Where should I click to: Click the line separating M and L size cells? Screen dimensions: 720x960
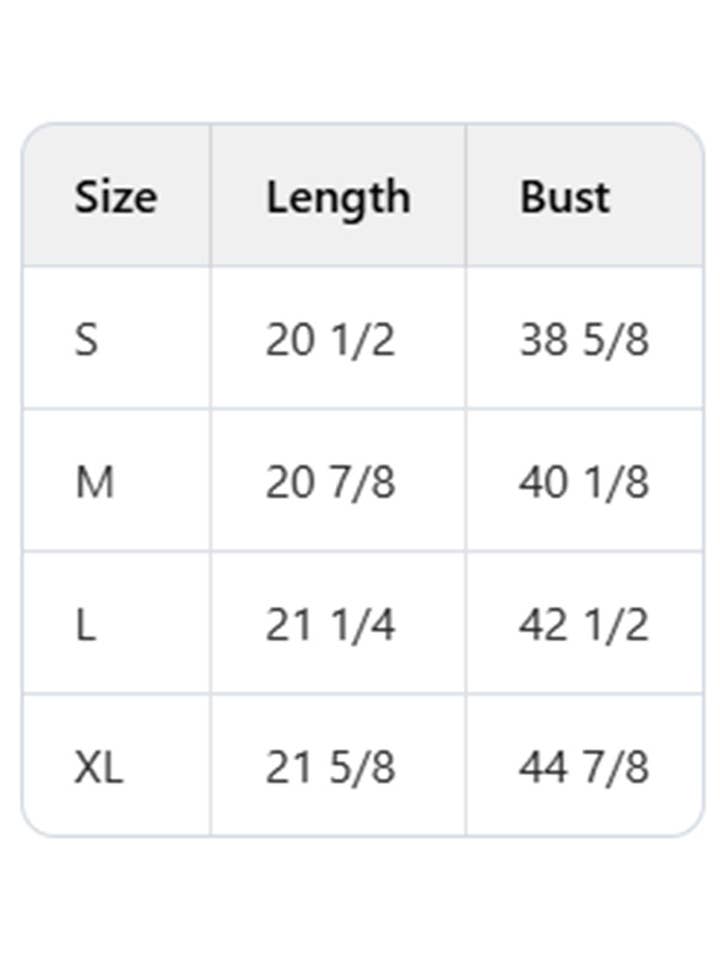(115, 551)
